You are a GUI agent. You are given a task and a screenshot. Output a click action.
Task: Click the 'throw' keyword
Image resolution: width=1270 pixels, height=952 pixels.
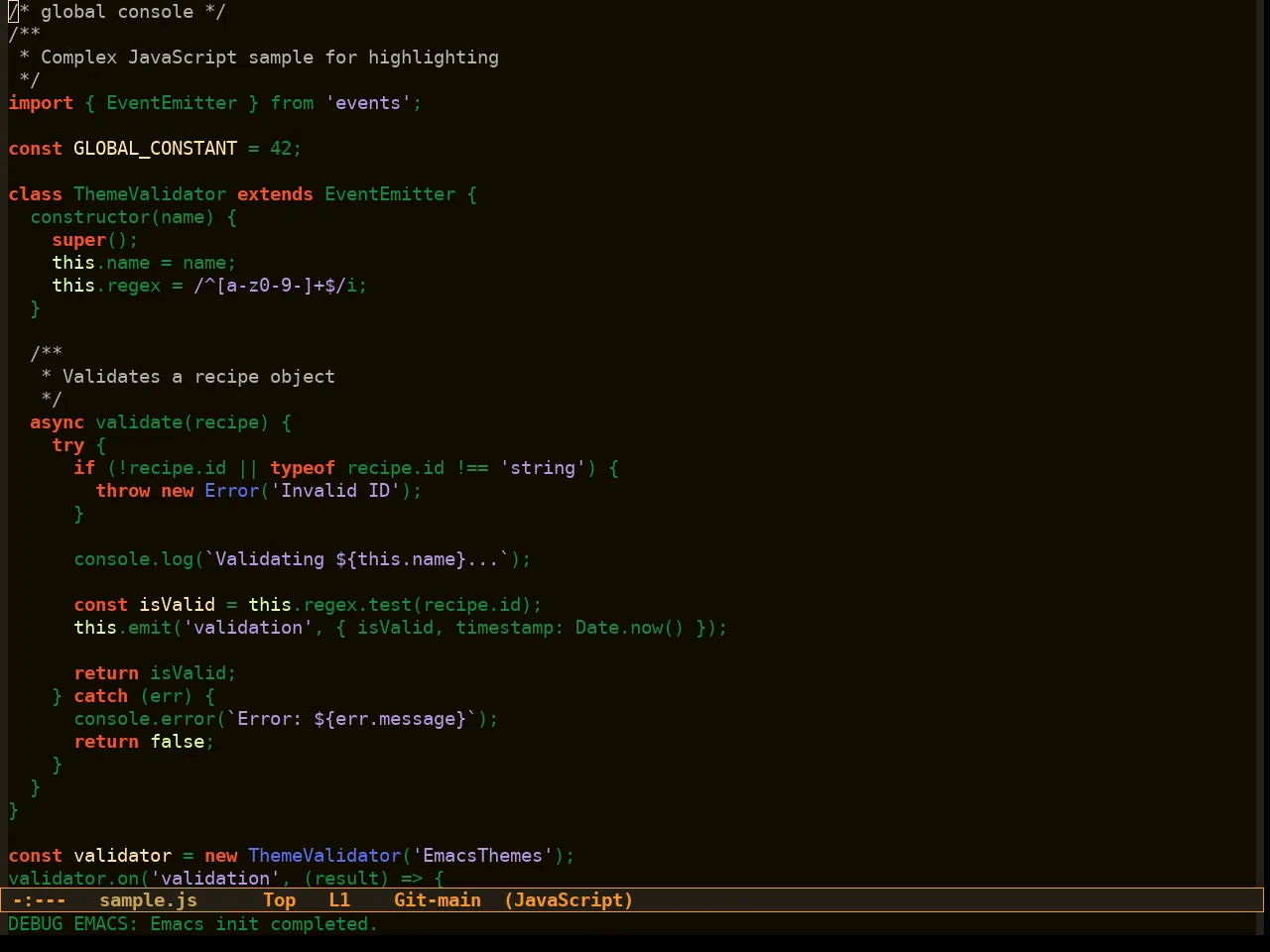click(x=123, y=491)
